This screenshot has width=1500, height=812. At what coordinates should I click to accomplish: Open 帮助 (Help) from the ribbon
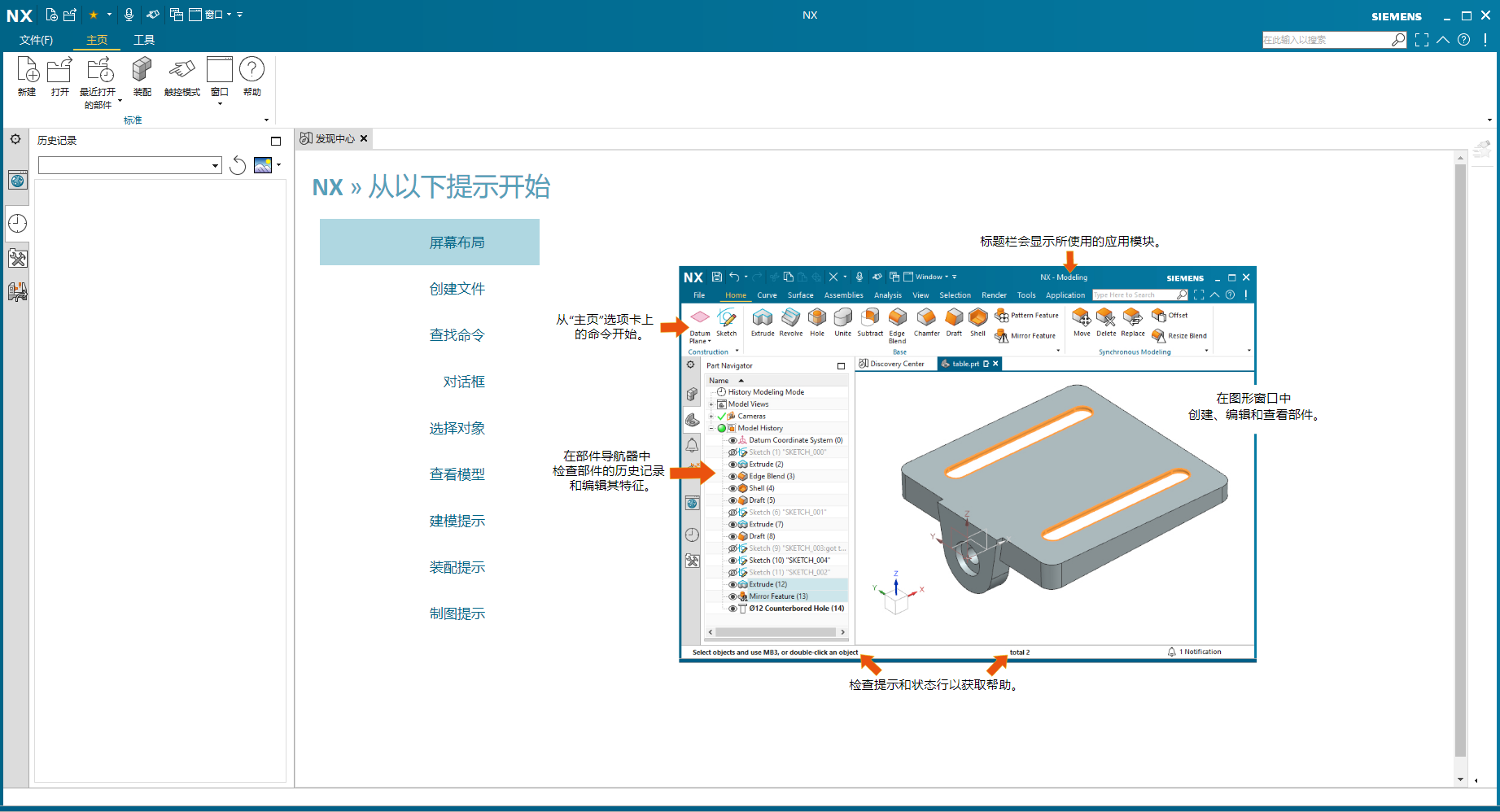coord(252,77)
